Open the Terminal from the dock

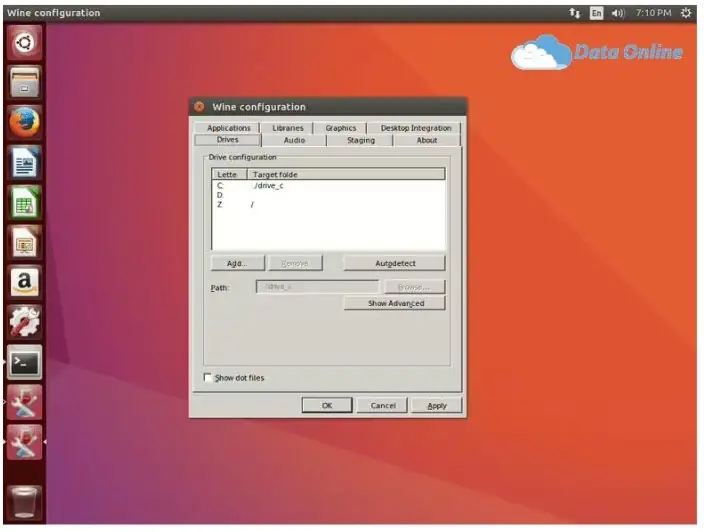tap(24, 362)
